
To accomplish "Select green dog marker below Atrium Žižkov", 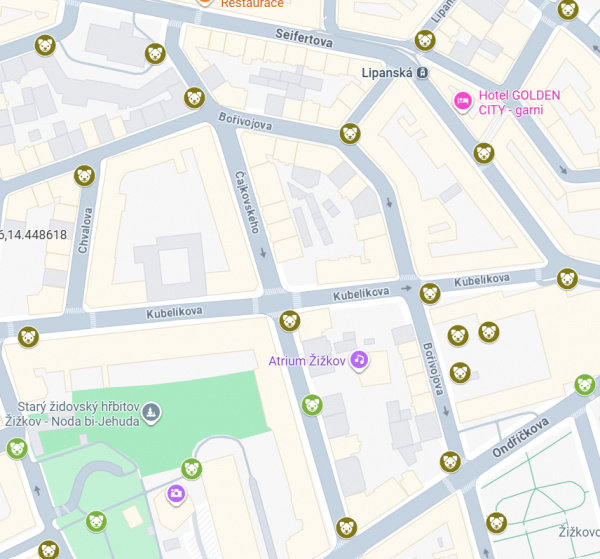I will pyautogui.click(x=312, y=405).
